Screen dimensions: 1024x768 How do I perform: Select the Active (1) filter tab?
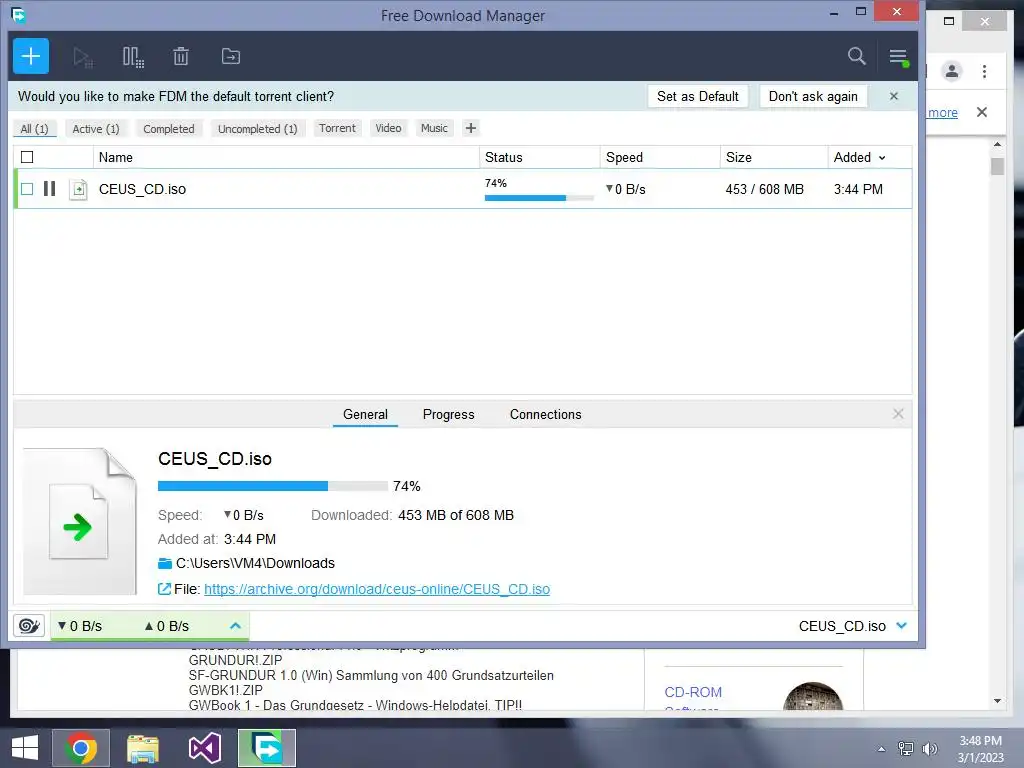96,129
